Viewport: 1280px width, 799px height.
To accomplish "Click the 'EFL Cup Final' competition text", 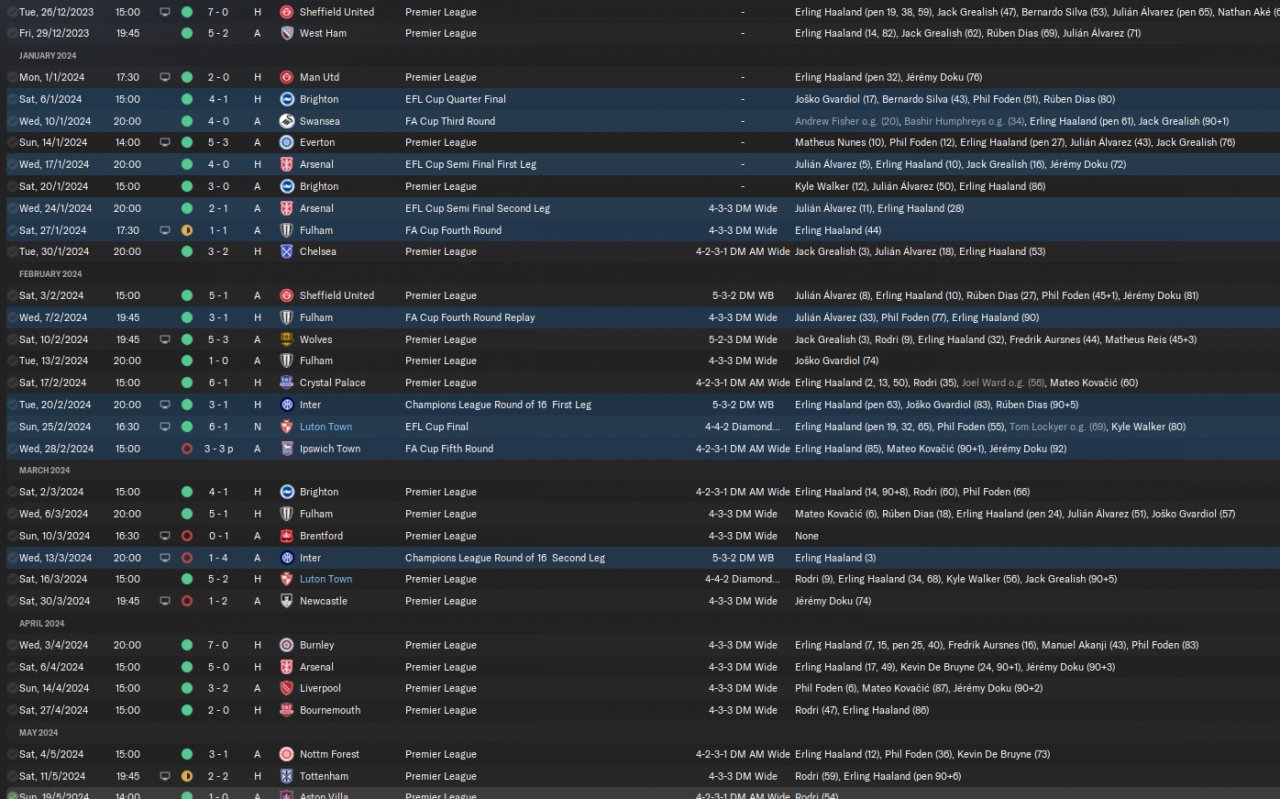I will 438,426.
